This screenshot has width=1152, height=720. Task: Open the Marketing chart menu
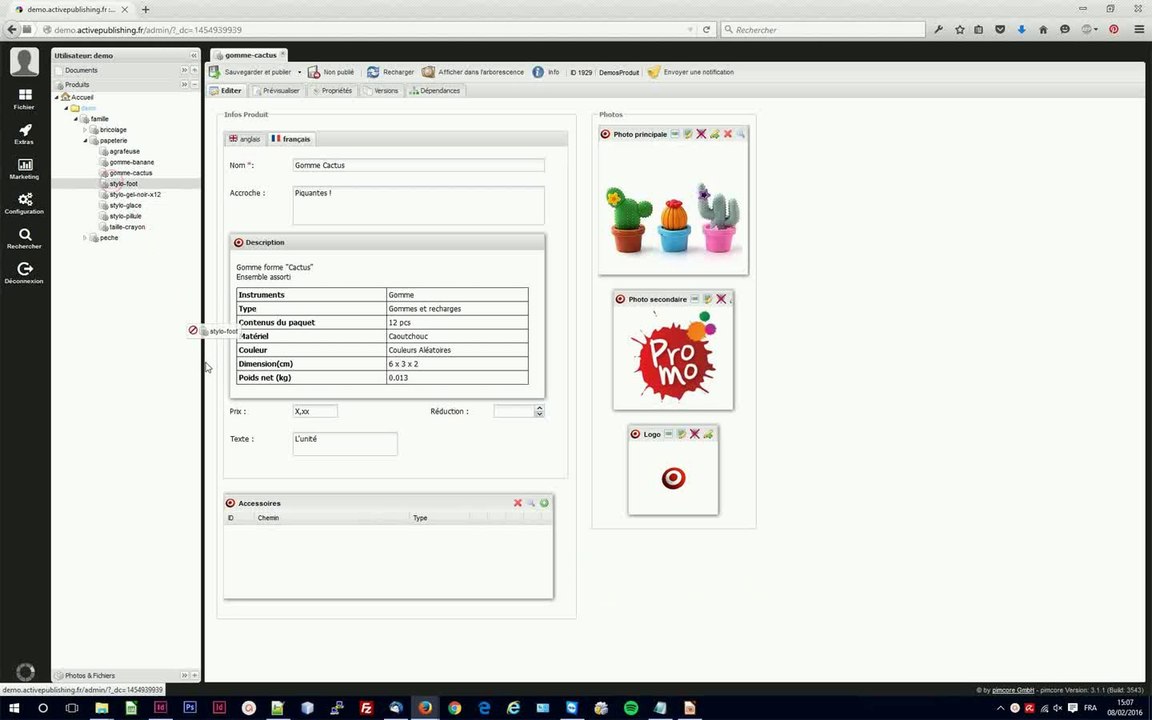click(24, 169)
